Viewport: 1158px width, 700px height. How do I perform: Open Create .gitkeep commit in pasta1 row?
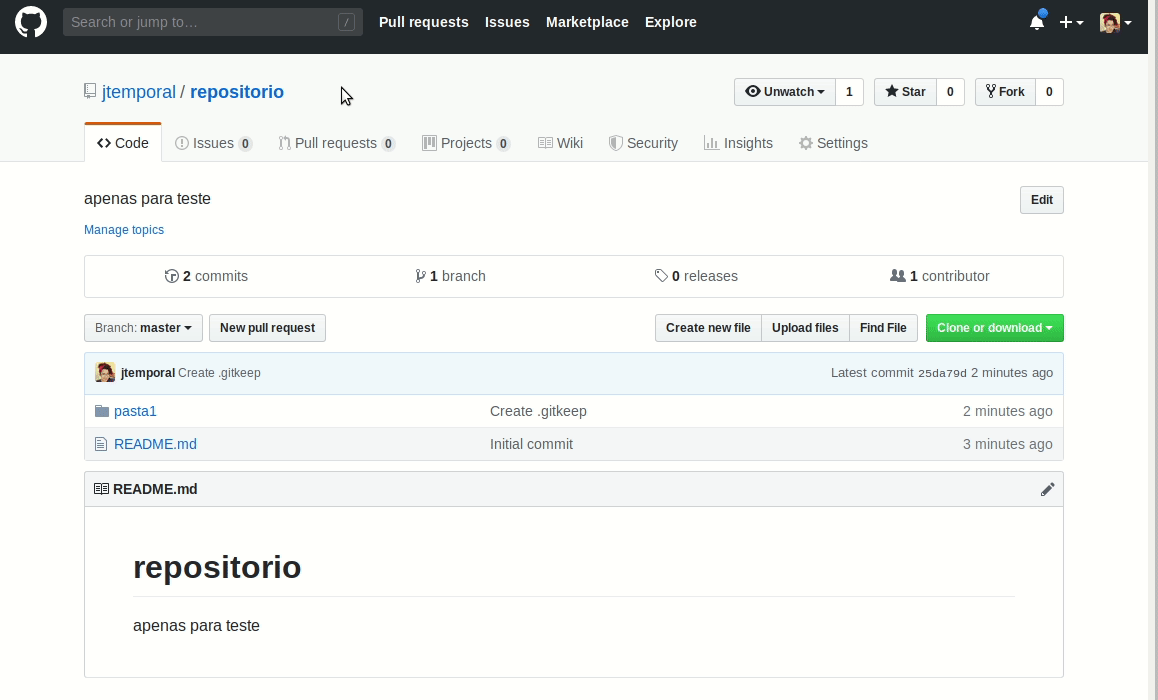point(538,411)
